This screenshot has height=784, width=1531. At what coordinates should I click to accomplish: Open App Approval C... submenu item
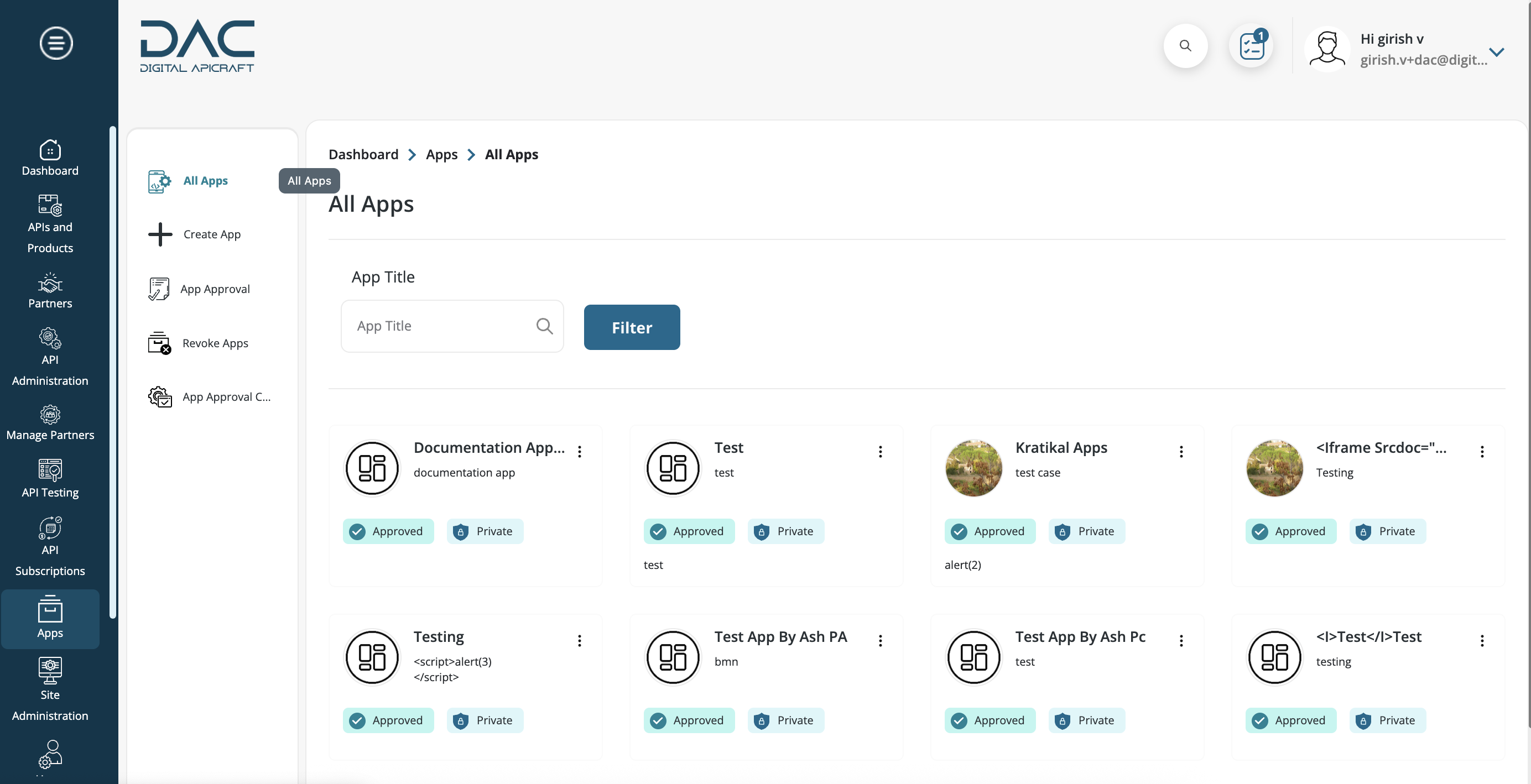(x=209, y=397)
